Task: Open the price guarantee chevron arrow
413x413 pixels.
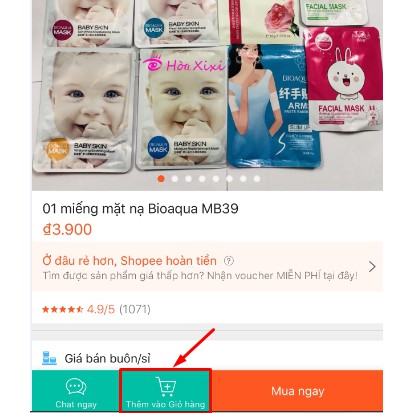Action: (x=372, y=267)
